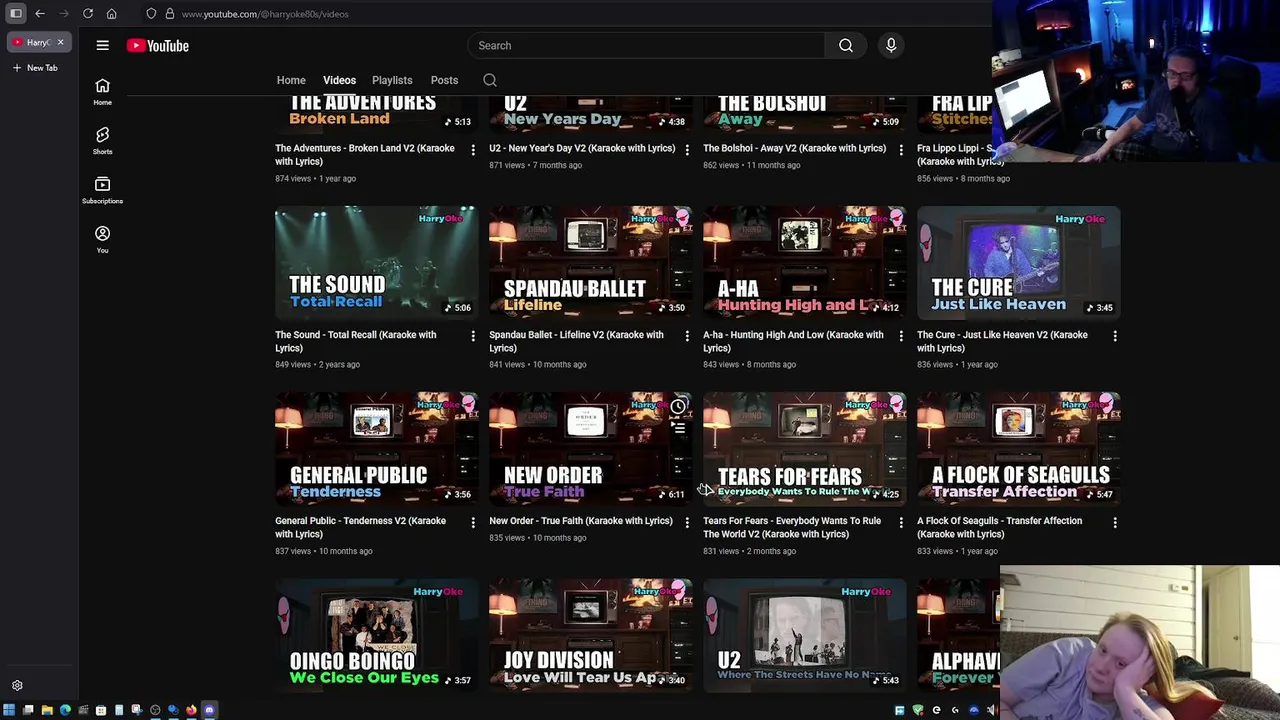Image resolution: width=1280 pixels, height=720 pixels.
Task: Open options for The Adventures Broken Land
Action: (x=473, y=149)
